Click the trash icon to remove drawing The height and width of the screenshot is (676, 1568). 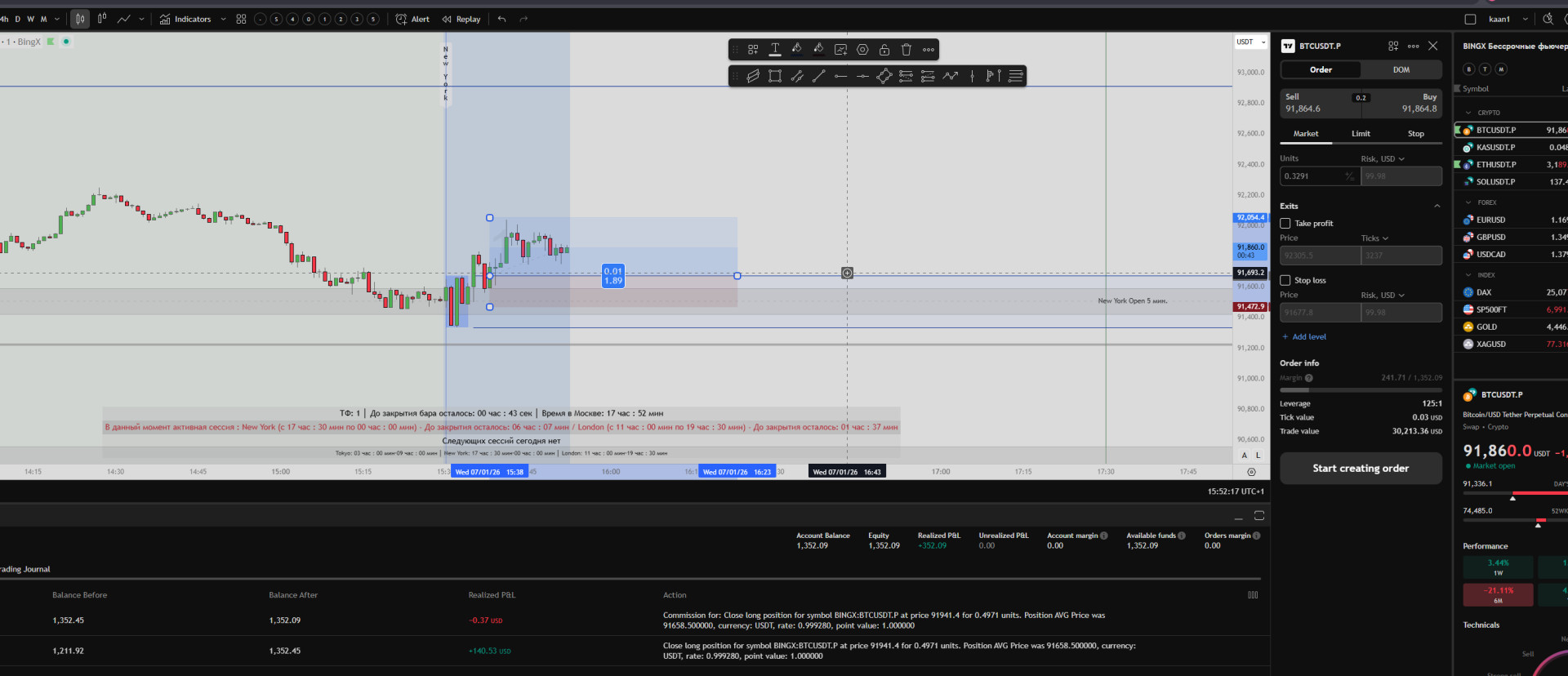(906, 50)
